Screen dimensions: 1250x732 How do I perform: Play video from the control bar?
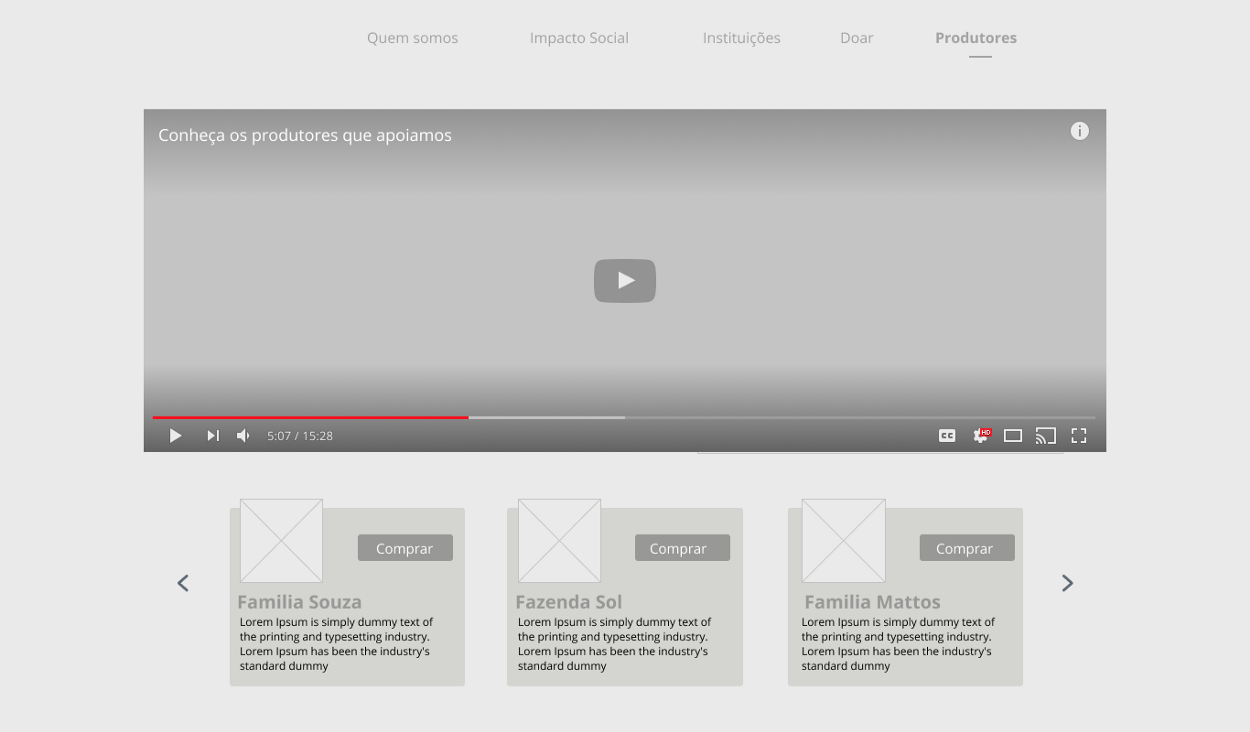(176, 436)
